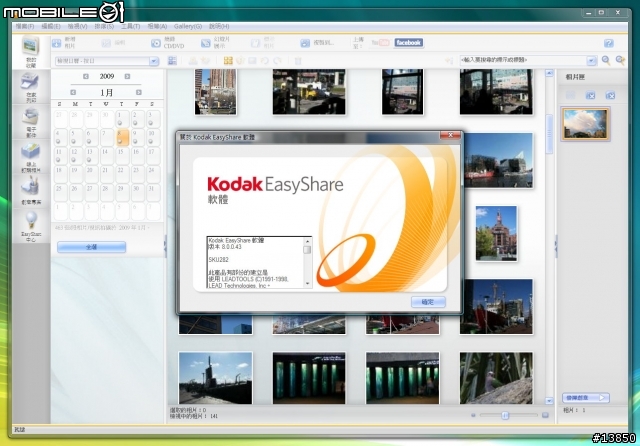
Task: Select the clock tower building thumbnail
Action: 496,233
